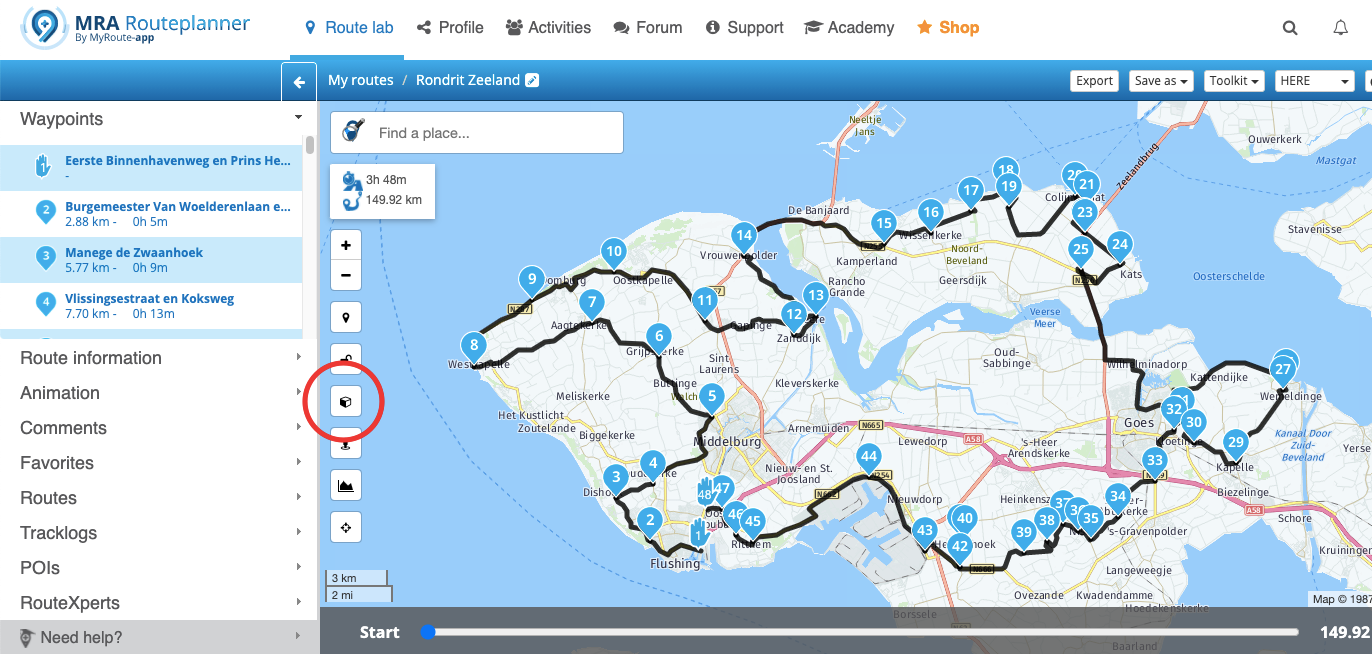Screen dimensions: 1372x654
Task: Select waypoint marker 5 on map
Action: coord(711,399)
